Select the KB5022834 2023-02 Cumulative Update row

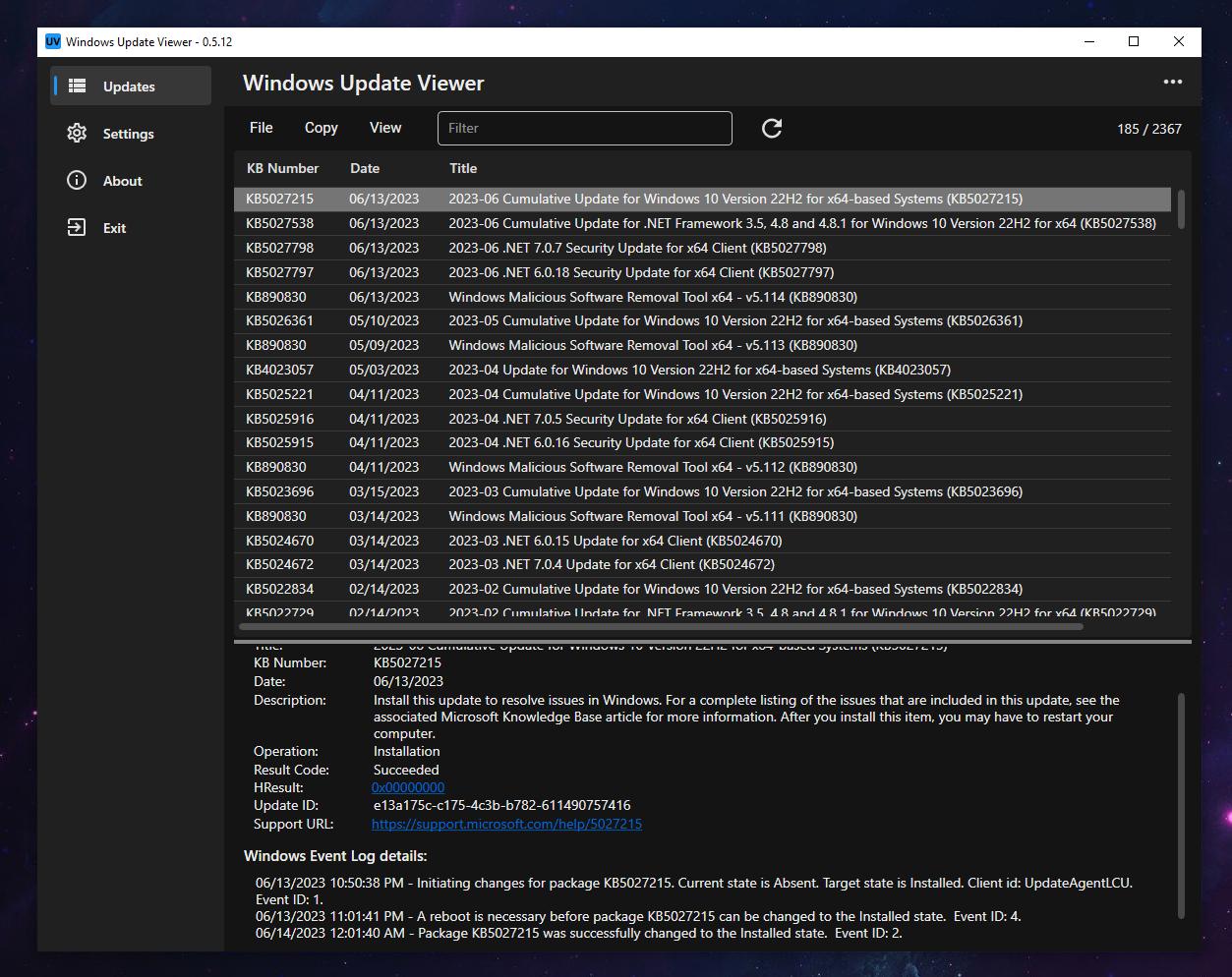(x=702, y=589)
